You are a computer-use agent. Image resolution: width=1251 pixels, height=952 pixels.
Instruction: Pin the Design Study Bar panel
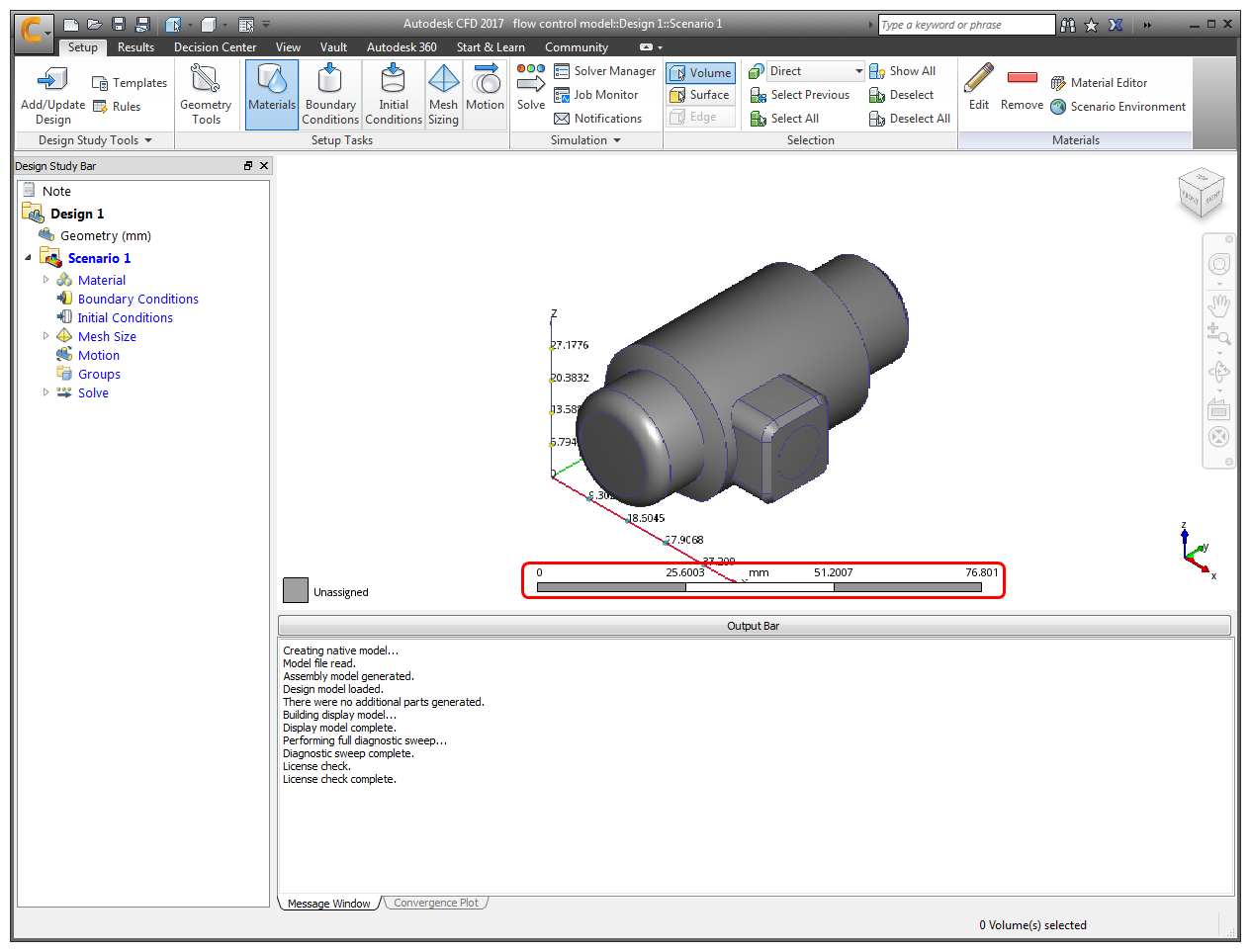point(247,165)
